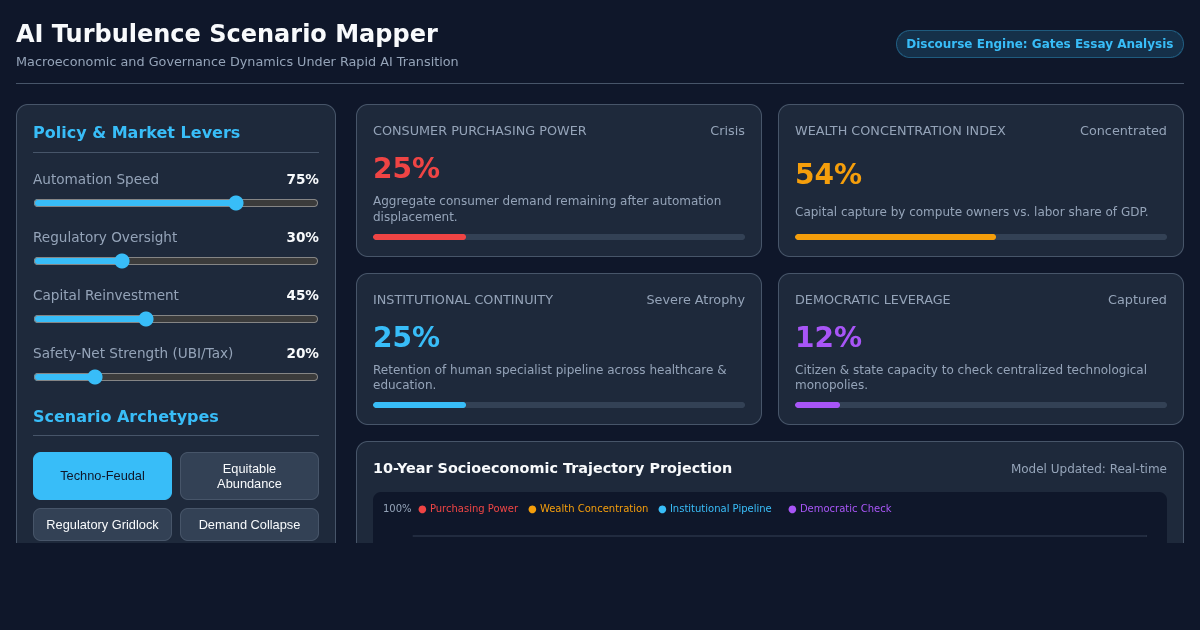The width and height of the screenshot is (1200, 630).
Task: Select the Equitable Abundance archetype
Action: pyautogui.click(x=249, y=476)
